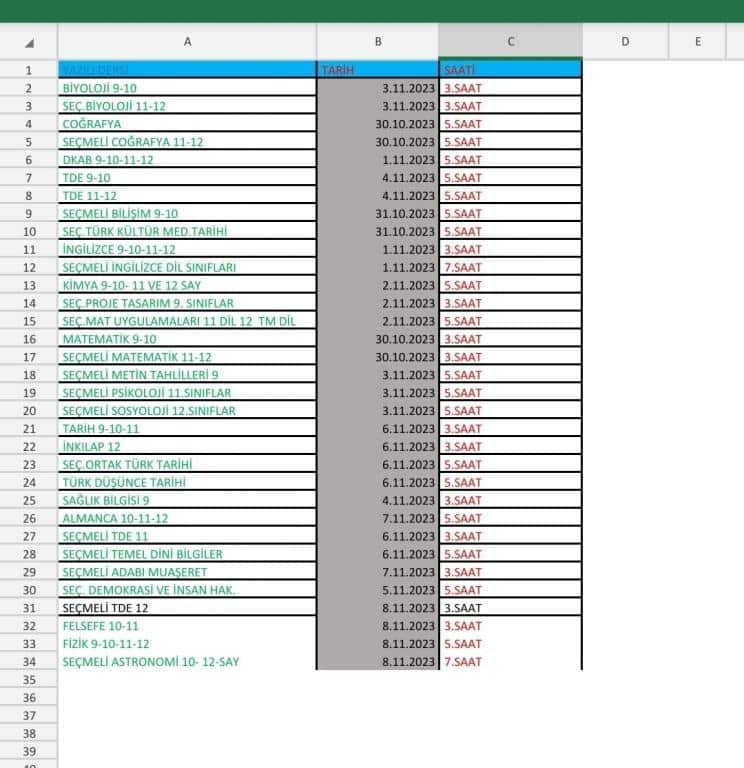The width and height of the screenshot is (744, 768).
Task: Select column E header
Action: 698,42
